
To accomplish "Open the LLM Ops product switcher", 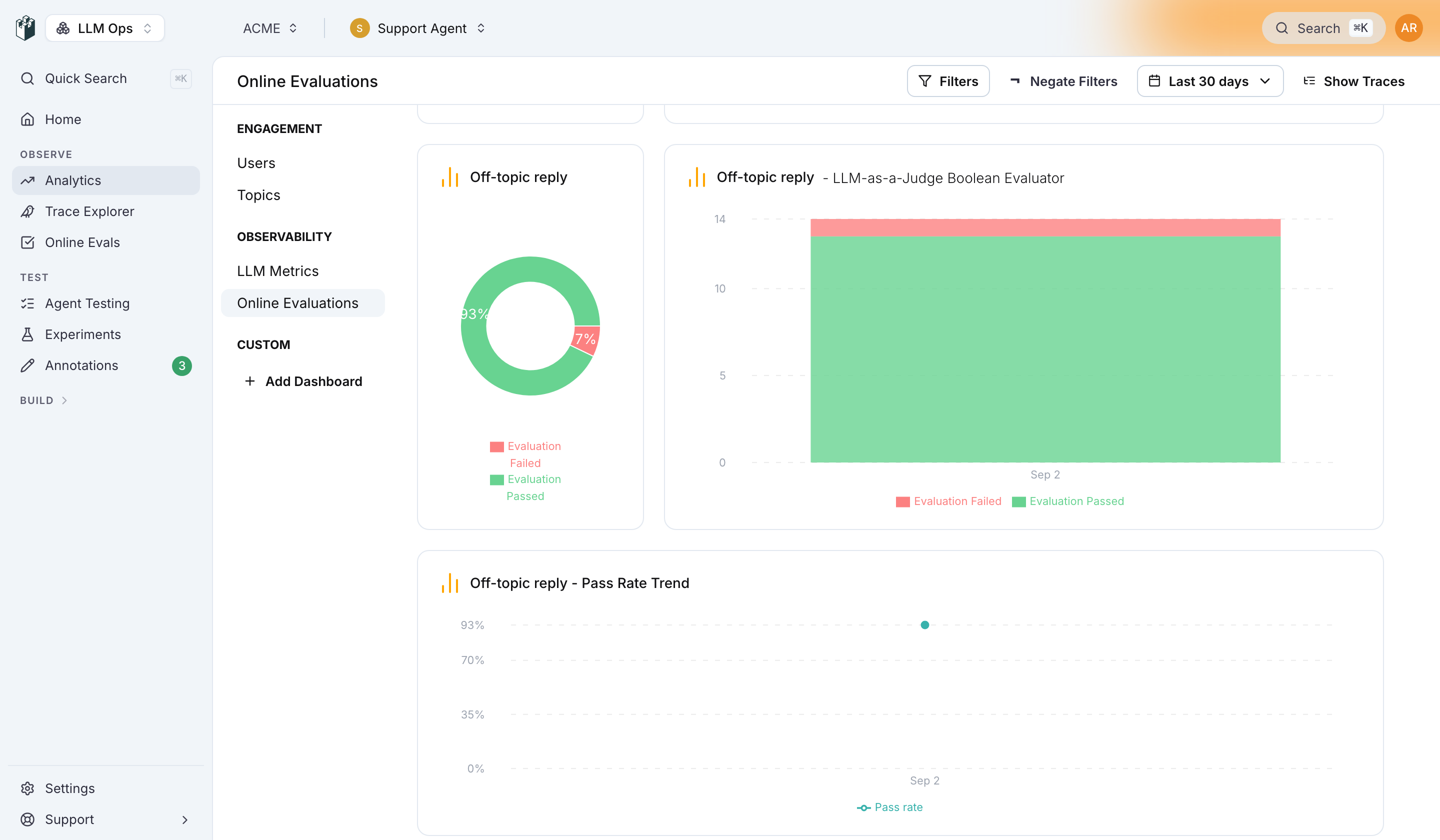I will pos(104,28).
